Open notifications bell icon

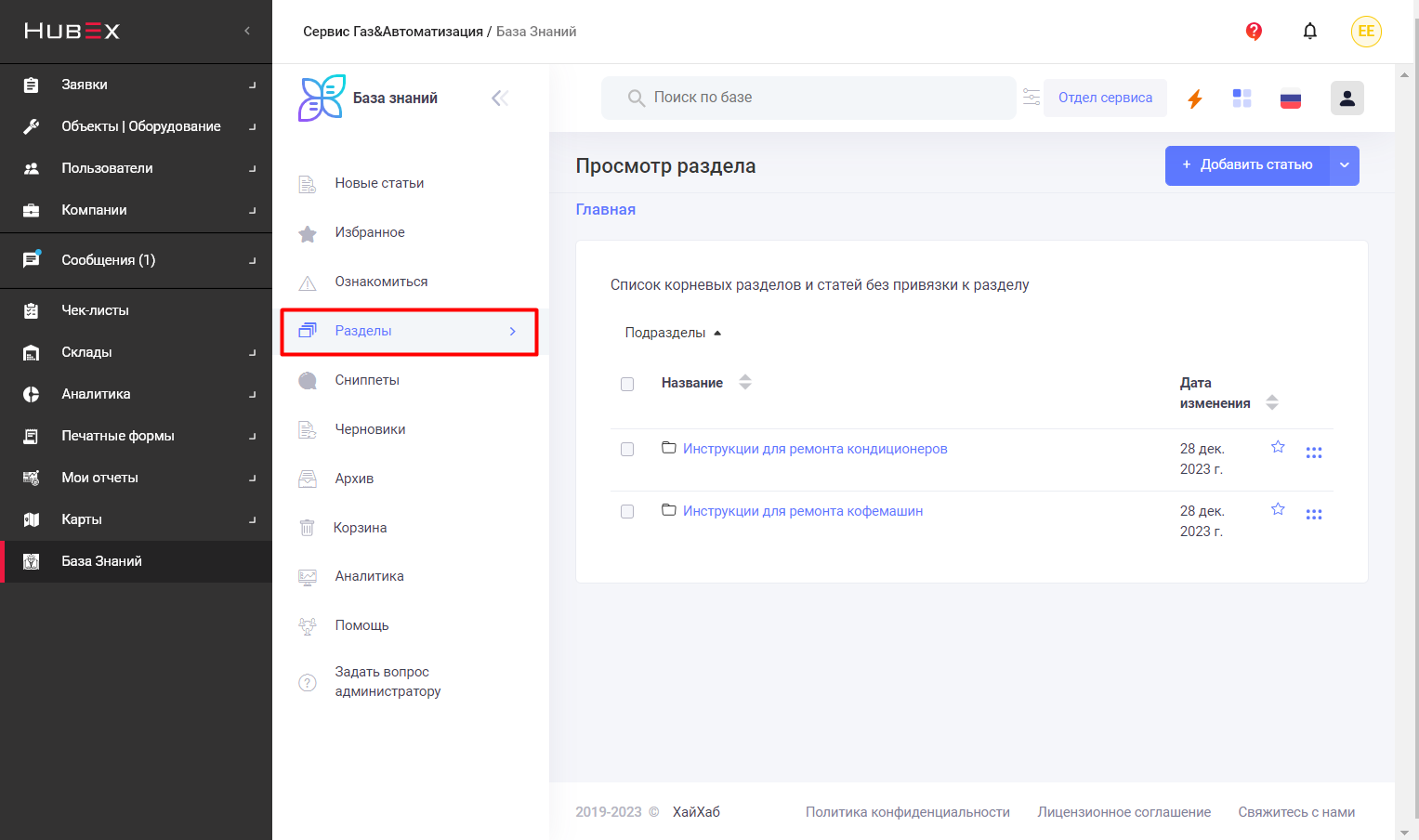pos(1310,32)
